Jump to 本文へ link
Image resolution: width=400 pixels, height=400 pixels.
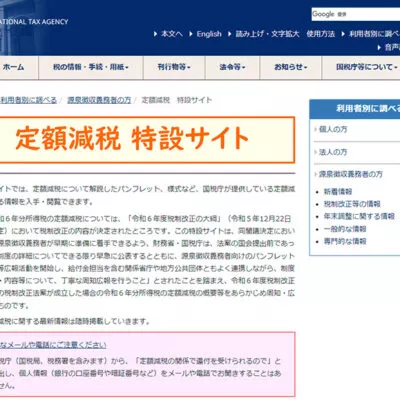172,34
